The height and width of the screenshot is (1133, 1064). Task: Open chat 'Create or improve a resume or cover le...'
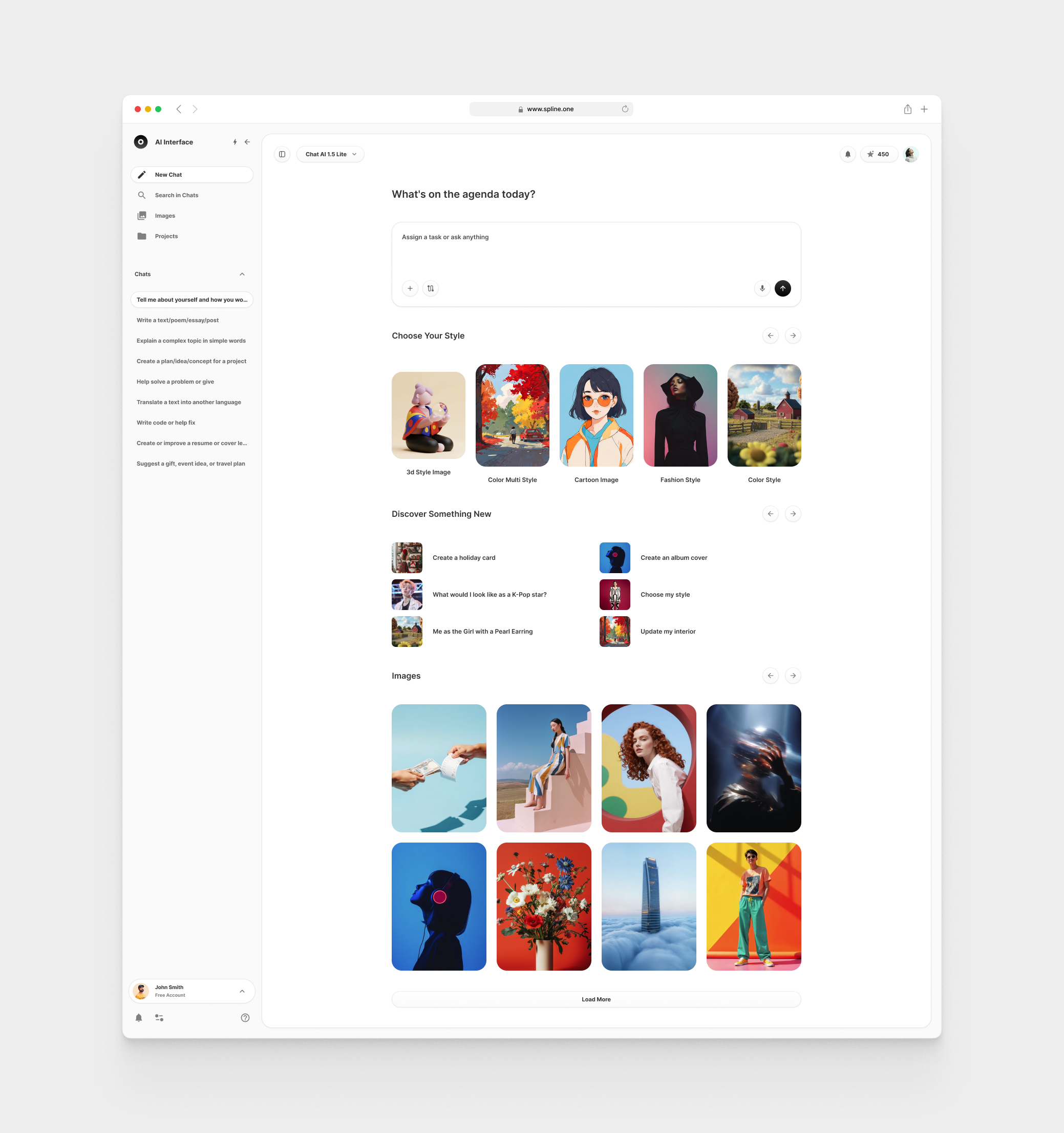tap(192, 444)
